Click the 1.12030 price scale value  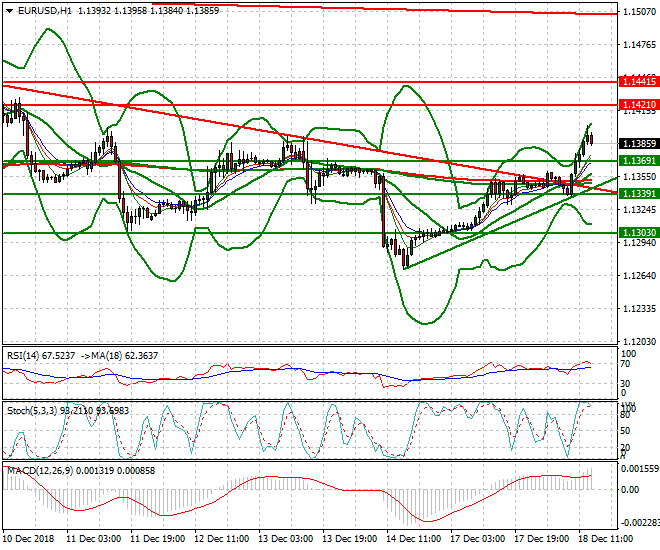tap(639, 342)
